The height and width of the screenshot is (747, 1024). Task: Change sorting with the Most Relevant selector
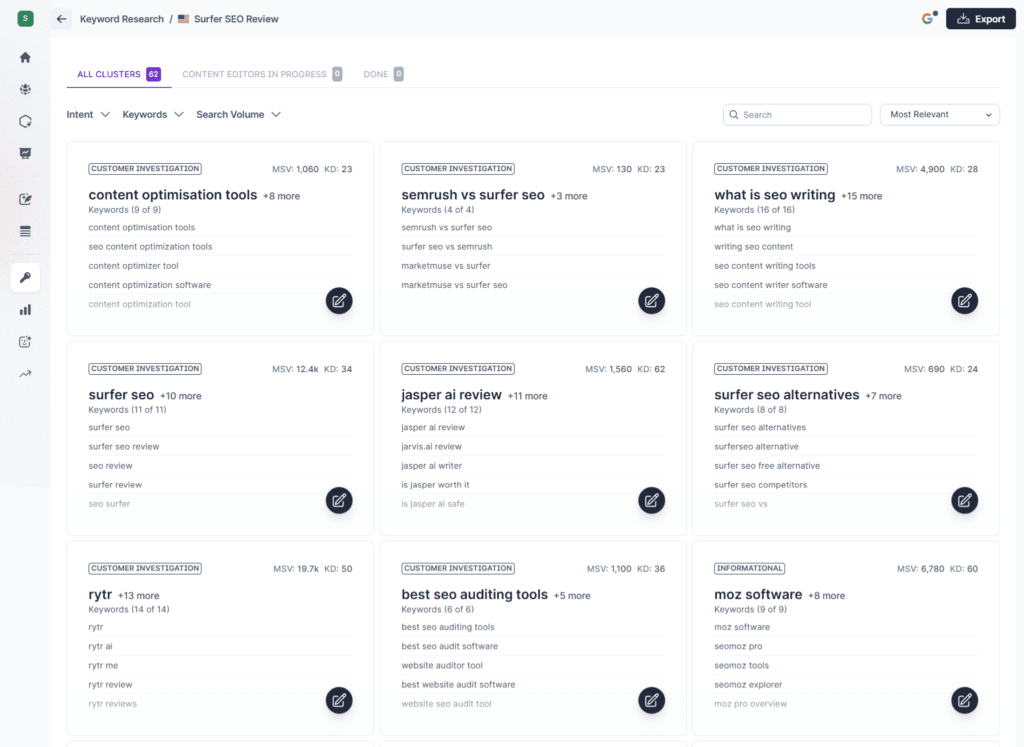pyautogui.click(x=939, y=114)
